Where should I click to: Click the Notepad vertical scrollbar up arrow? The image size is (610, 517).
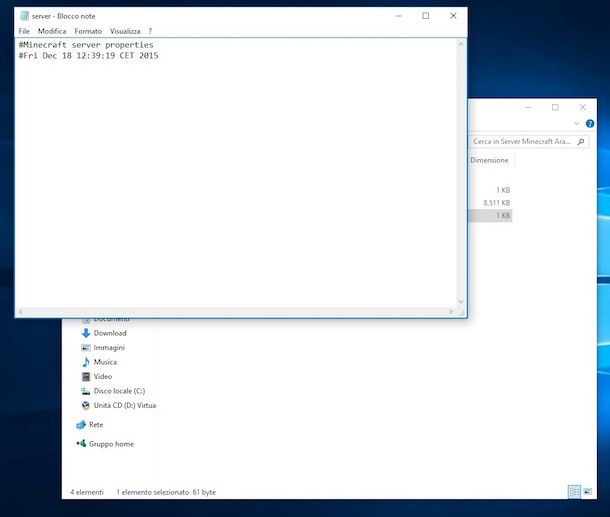tap(461, 44)
